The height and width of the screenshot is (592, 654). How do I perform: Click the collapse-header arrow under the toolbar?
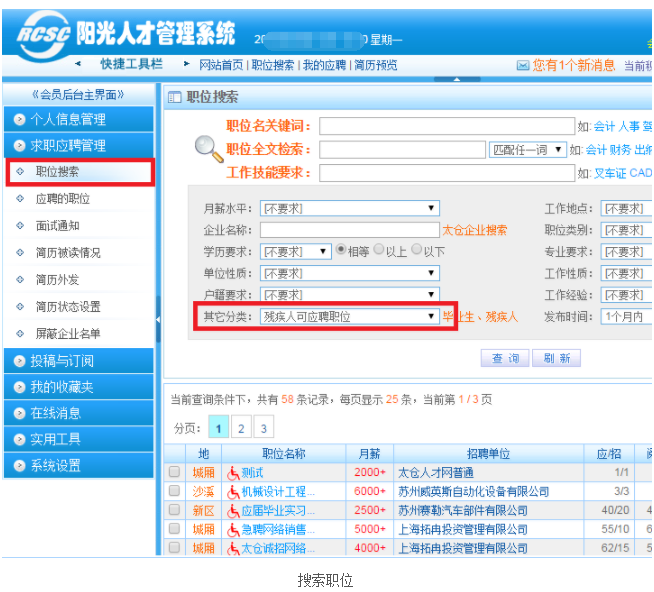(457, 79)
